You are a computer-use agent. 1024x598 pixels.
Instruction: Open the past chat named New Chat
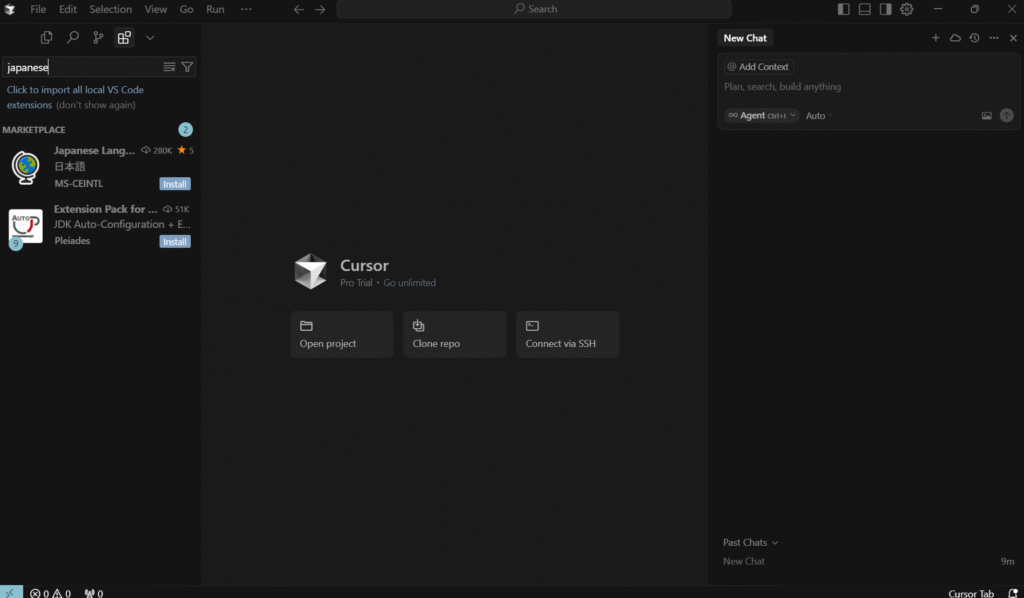869,561
